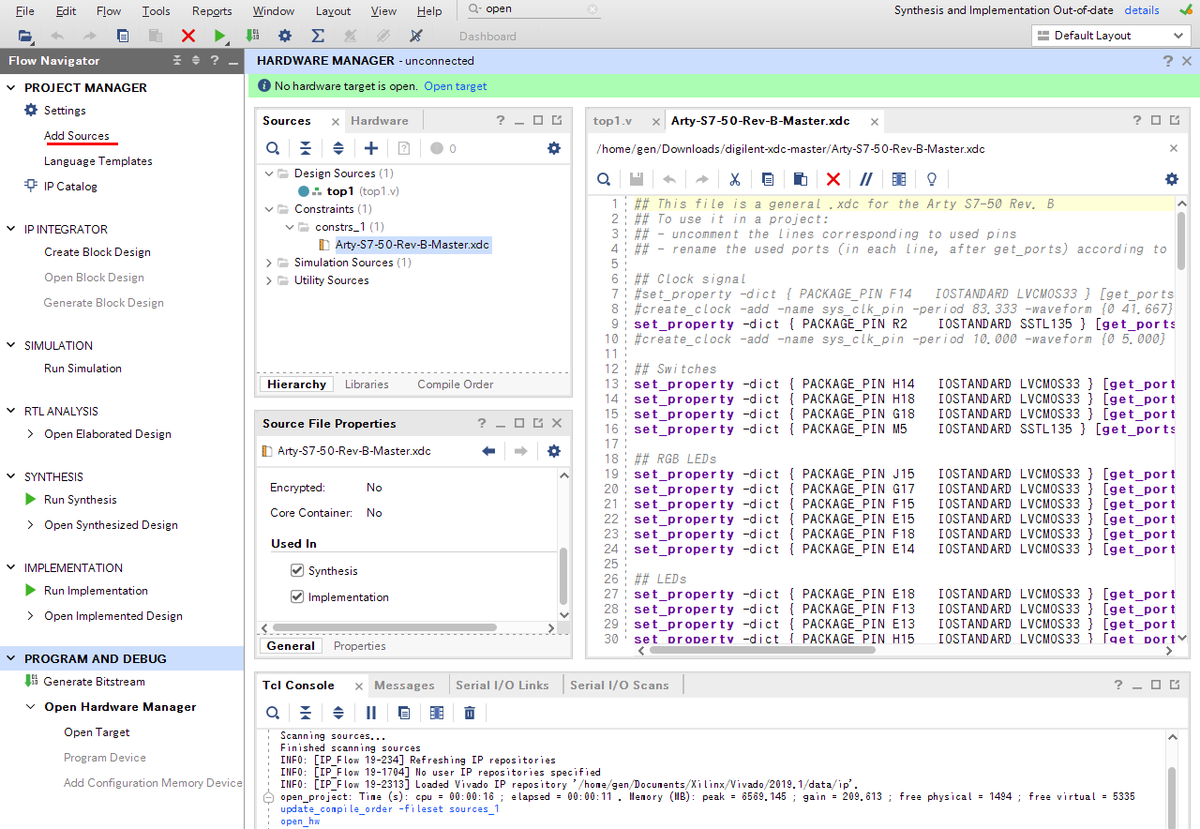Switch to the top1.v editor tab
The image size is (1200, 829).
click(612, 121)
